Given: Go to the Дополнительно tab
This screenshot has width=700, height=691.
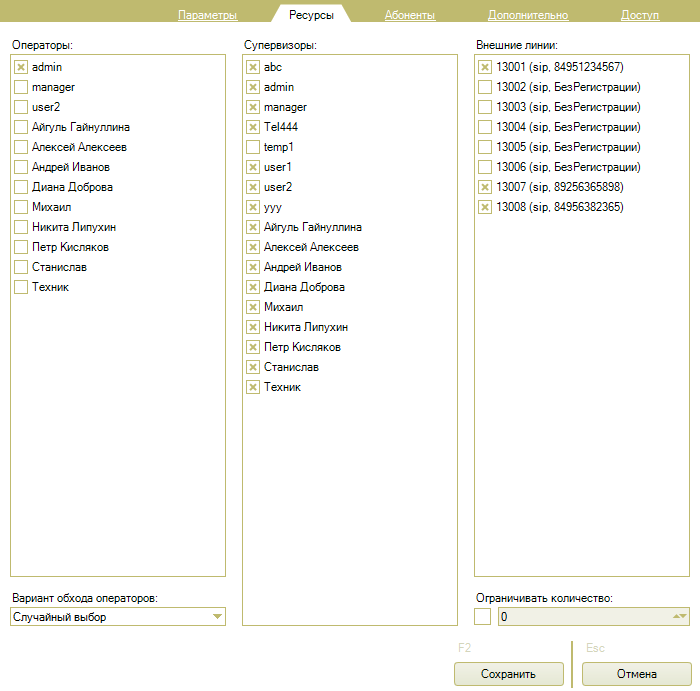Looking at the screenshot, I should (x=527, y=15).
